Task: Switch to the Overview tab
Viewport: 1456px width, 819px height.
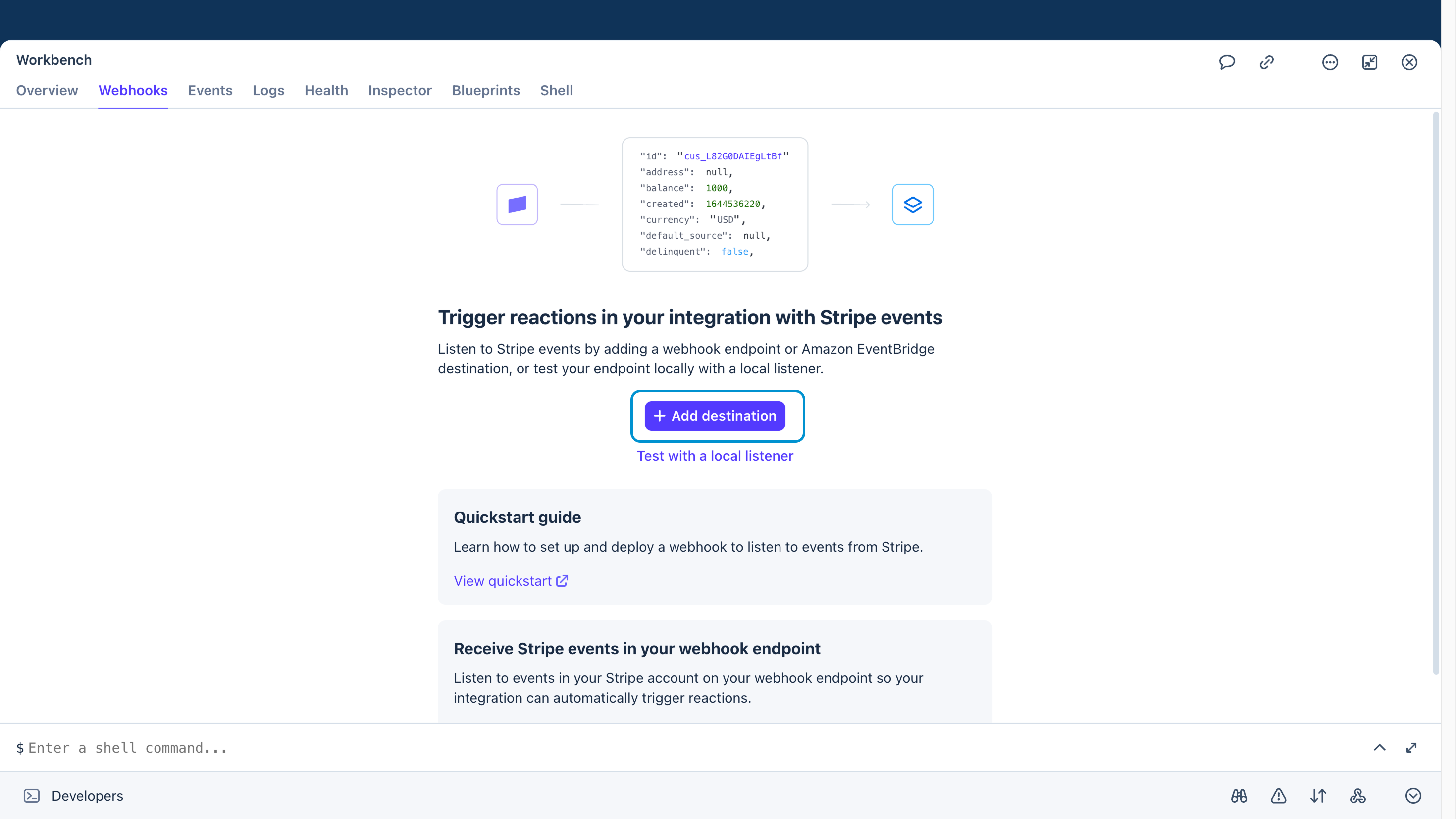Action: click(x=47, y=91)
